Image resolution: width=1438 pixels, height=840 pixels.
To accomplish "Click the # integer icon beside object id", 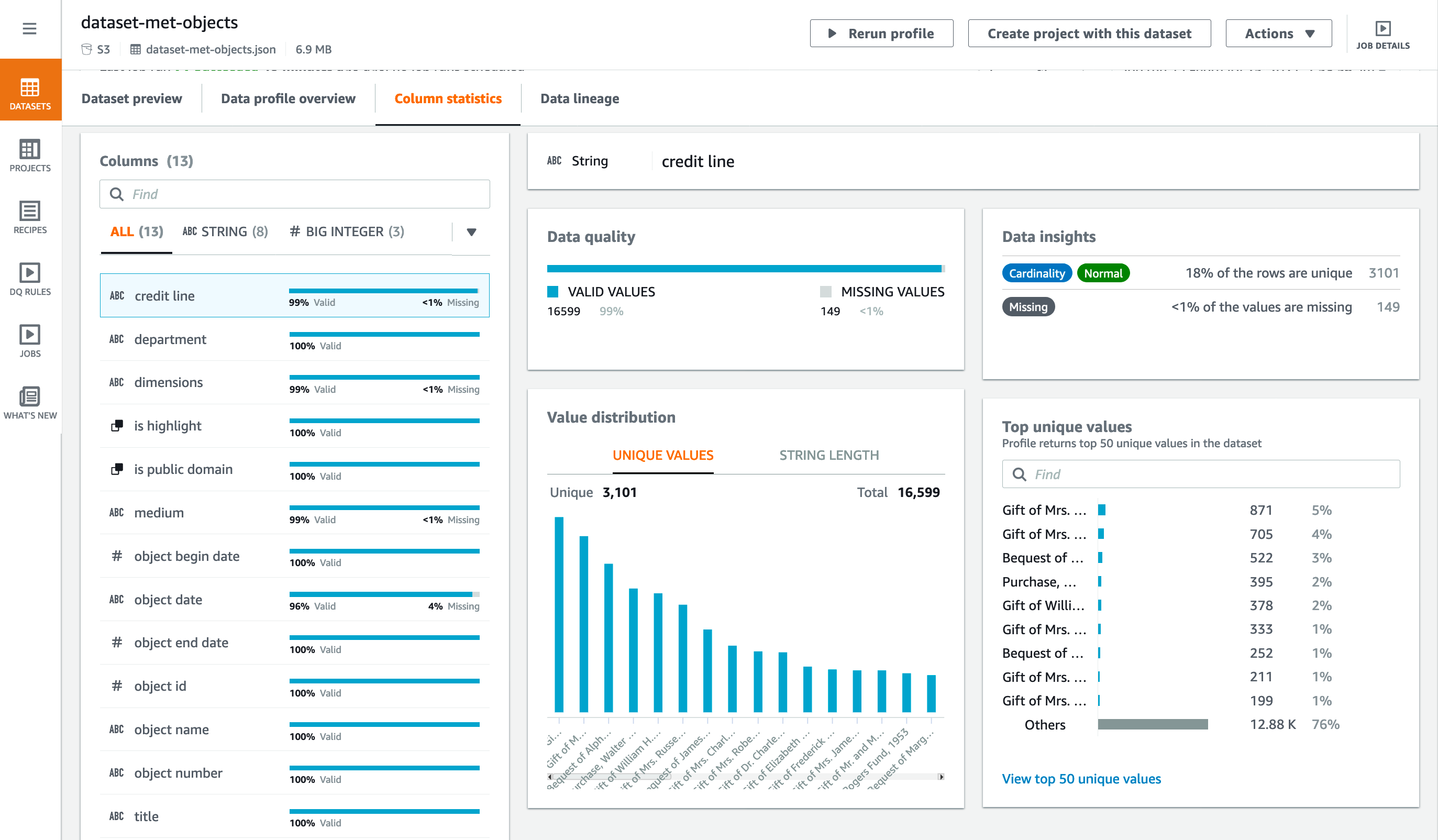I will click(116, 686).
